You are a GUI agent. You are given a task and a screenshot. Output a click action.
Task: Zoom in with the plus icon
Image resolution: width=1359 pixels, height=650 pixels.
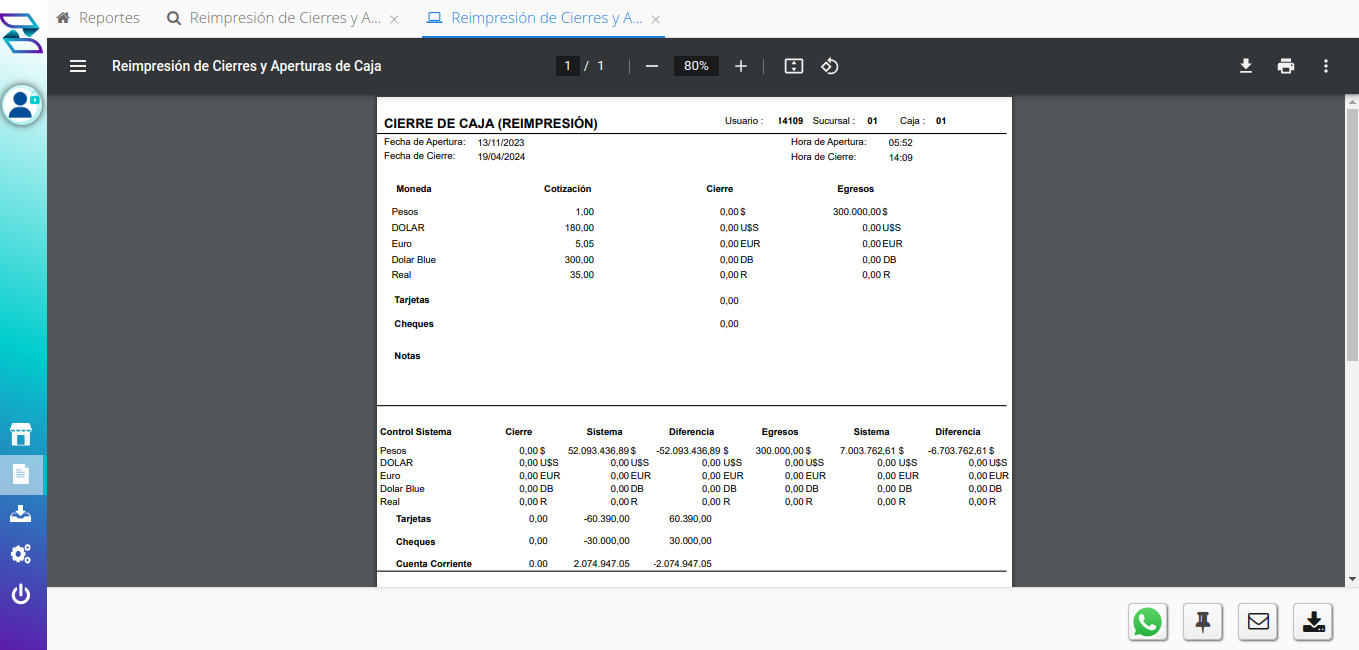point(741,66)
